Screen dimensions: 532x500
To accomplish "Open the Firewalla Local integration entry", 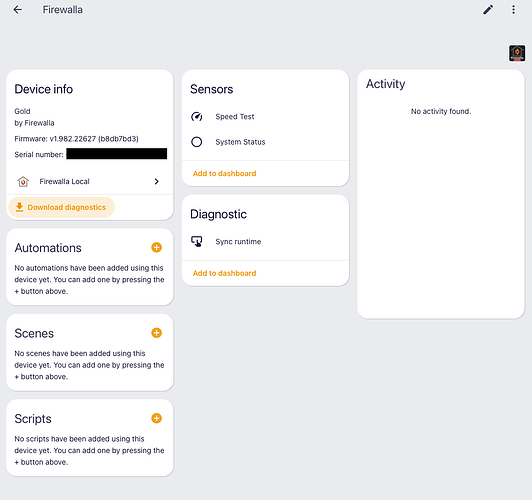I will pos(90,181).
